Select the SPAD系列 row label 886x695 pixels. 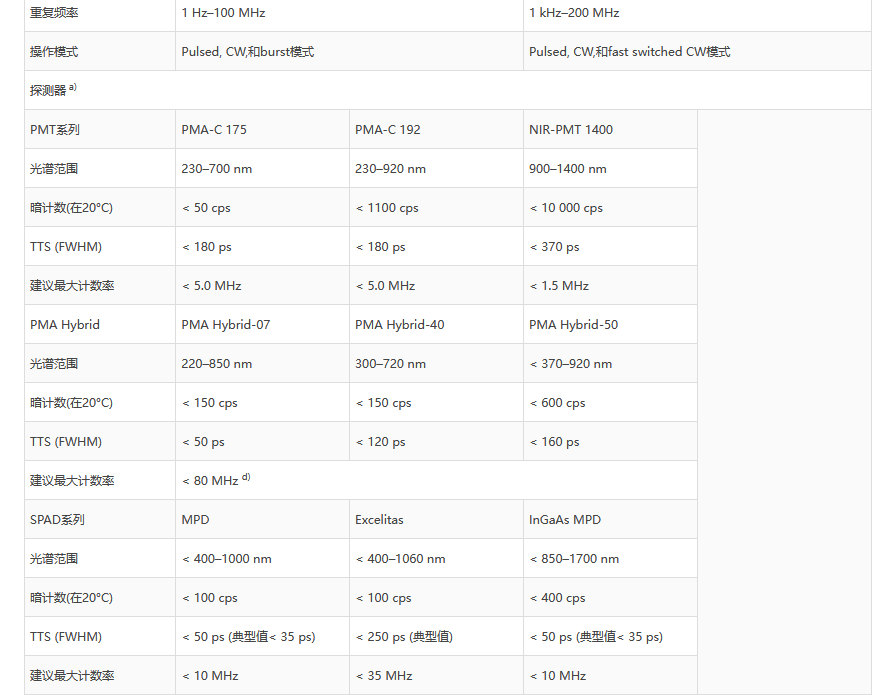click(57, 520)
